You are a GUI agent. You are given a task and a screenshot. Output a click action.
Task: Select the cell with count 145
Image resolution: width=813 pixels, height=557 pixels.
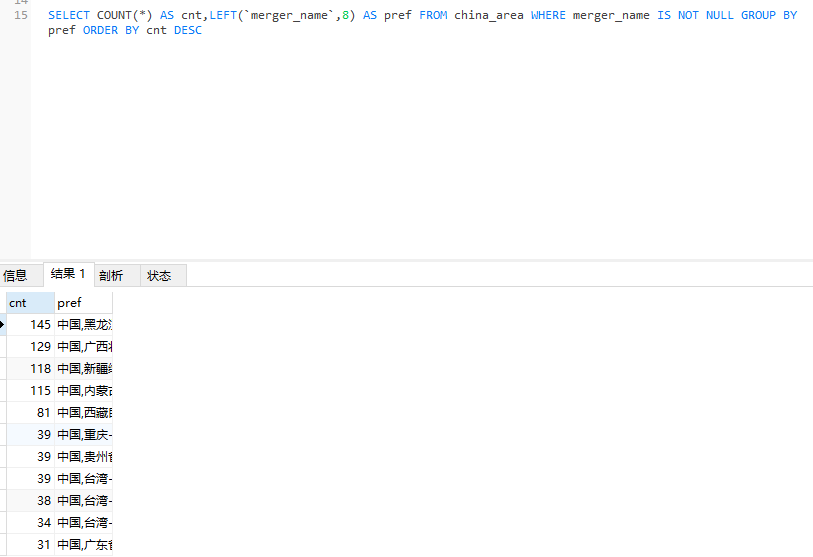(x=30, y=325)
